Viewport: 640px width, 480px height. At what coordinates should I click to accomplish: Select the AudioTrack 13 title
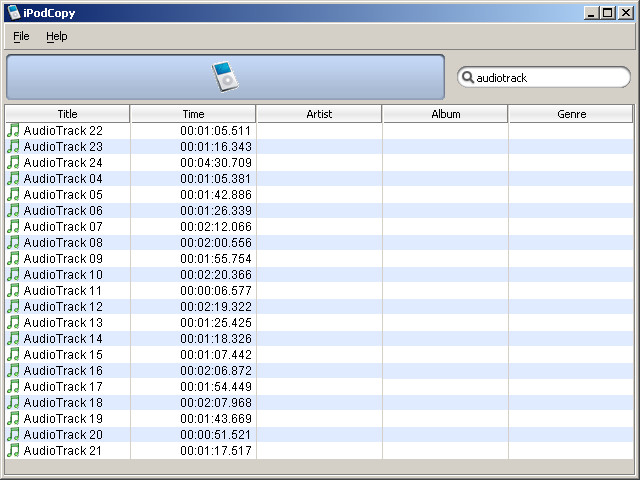pos(63,322)
